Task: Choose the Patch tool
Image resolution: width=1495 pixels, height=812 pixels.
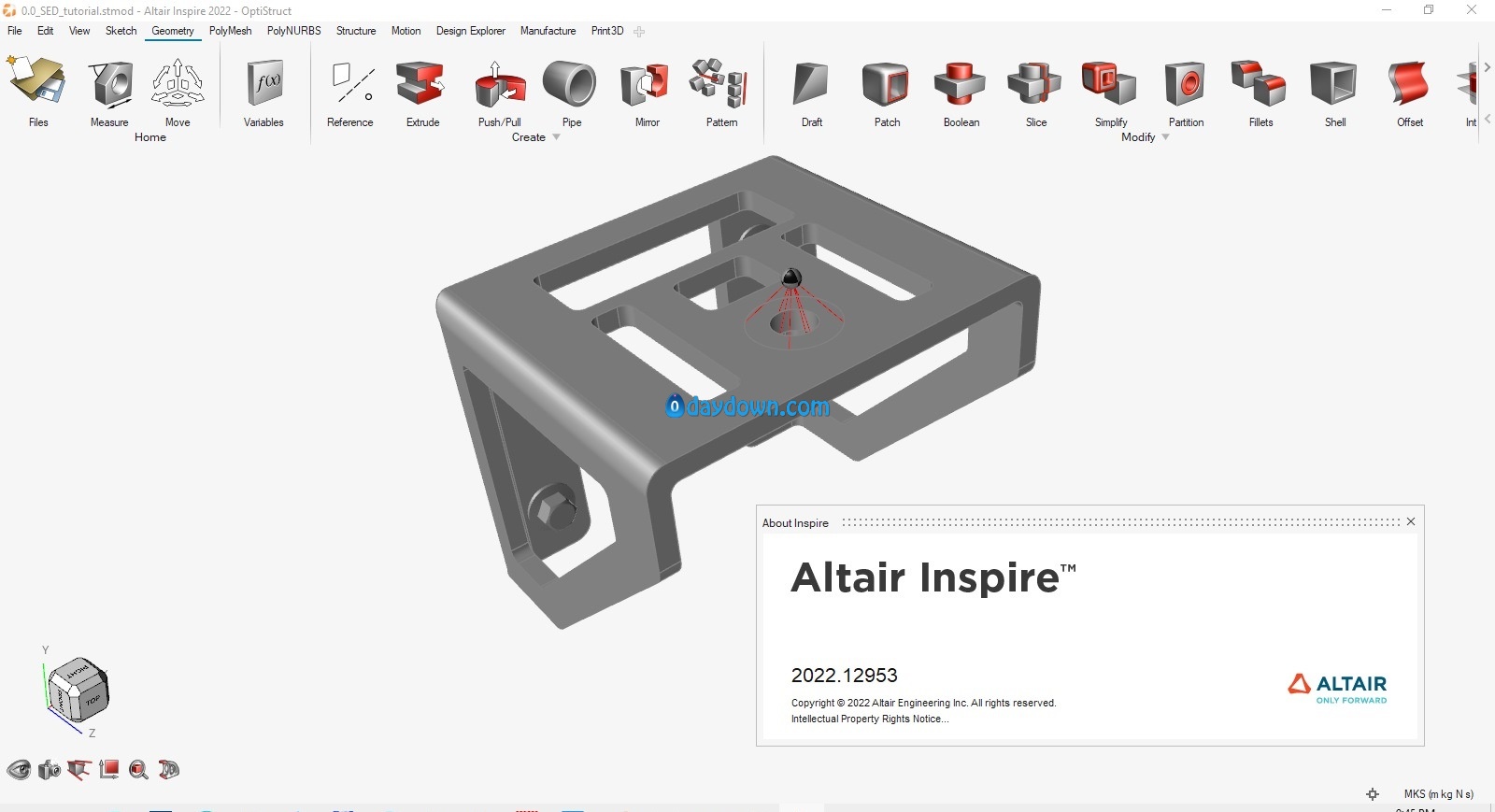Action: 886,83
